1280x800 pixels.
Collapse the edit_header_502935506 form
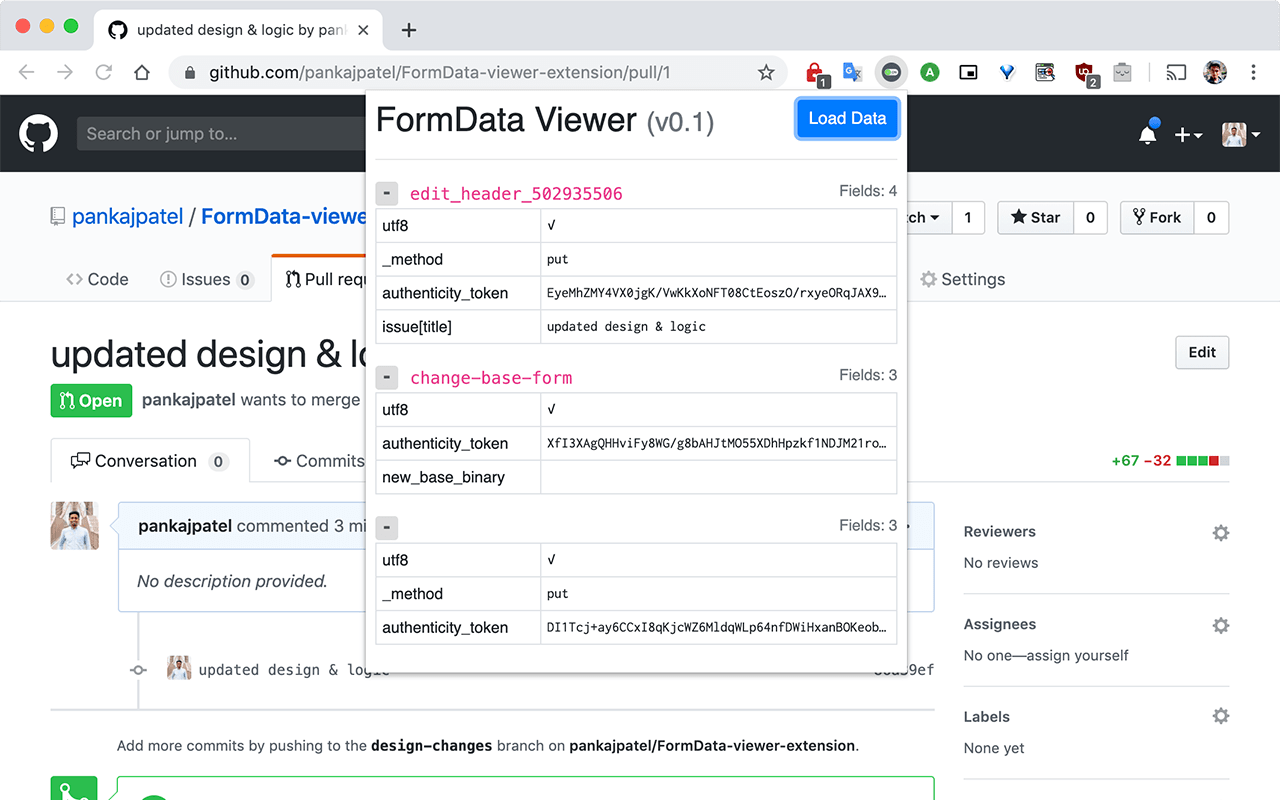pyautogui.click(x=387, y=194)
